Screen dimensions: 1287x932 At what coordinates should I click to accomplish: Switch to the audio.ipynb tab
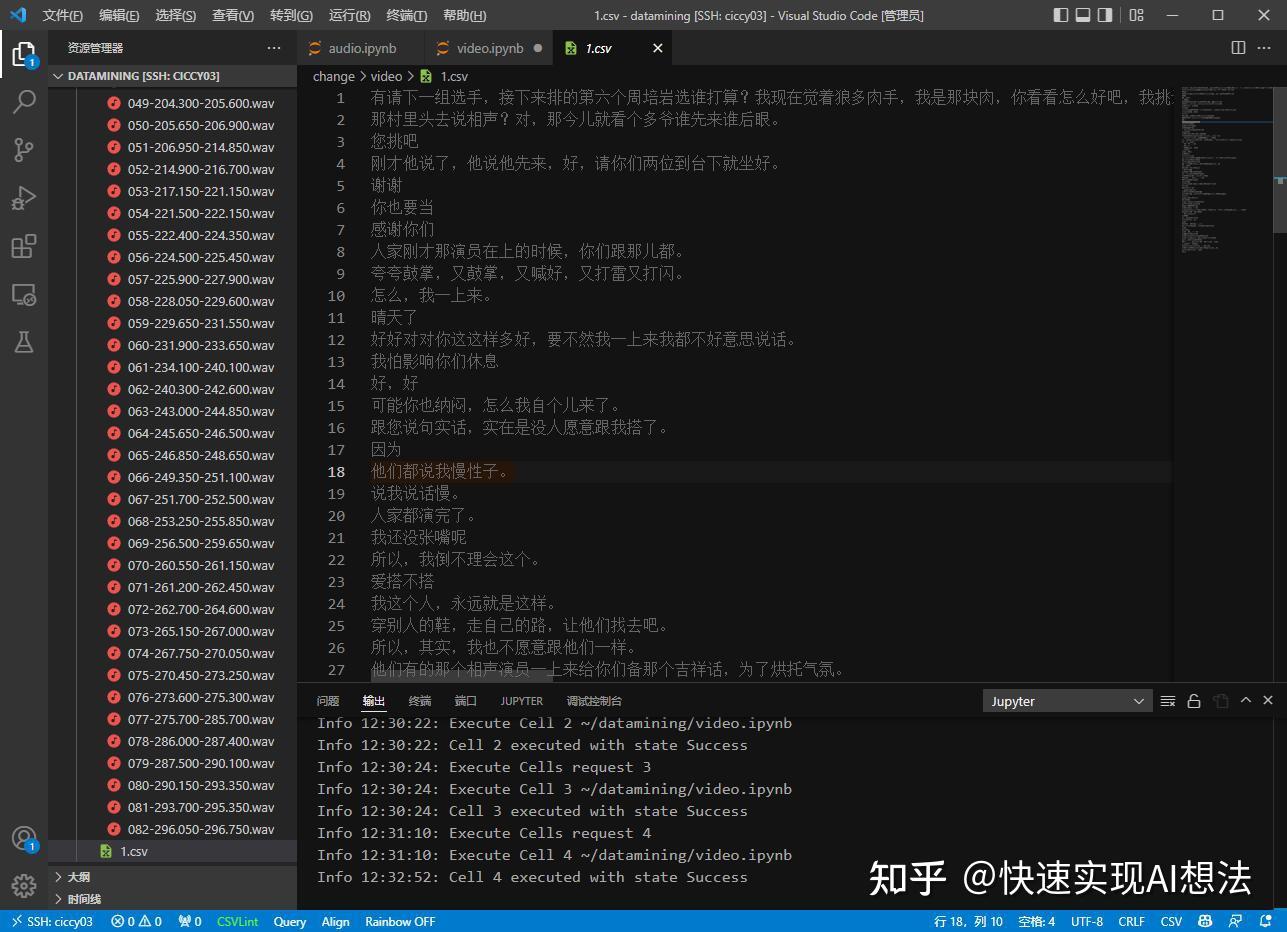362,48
